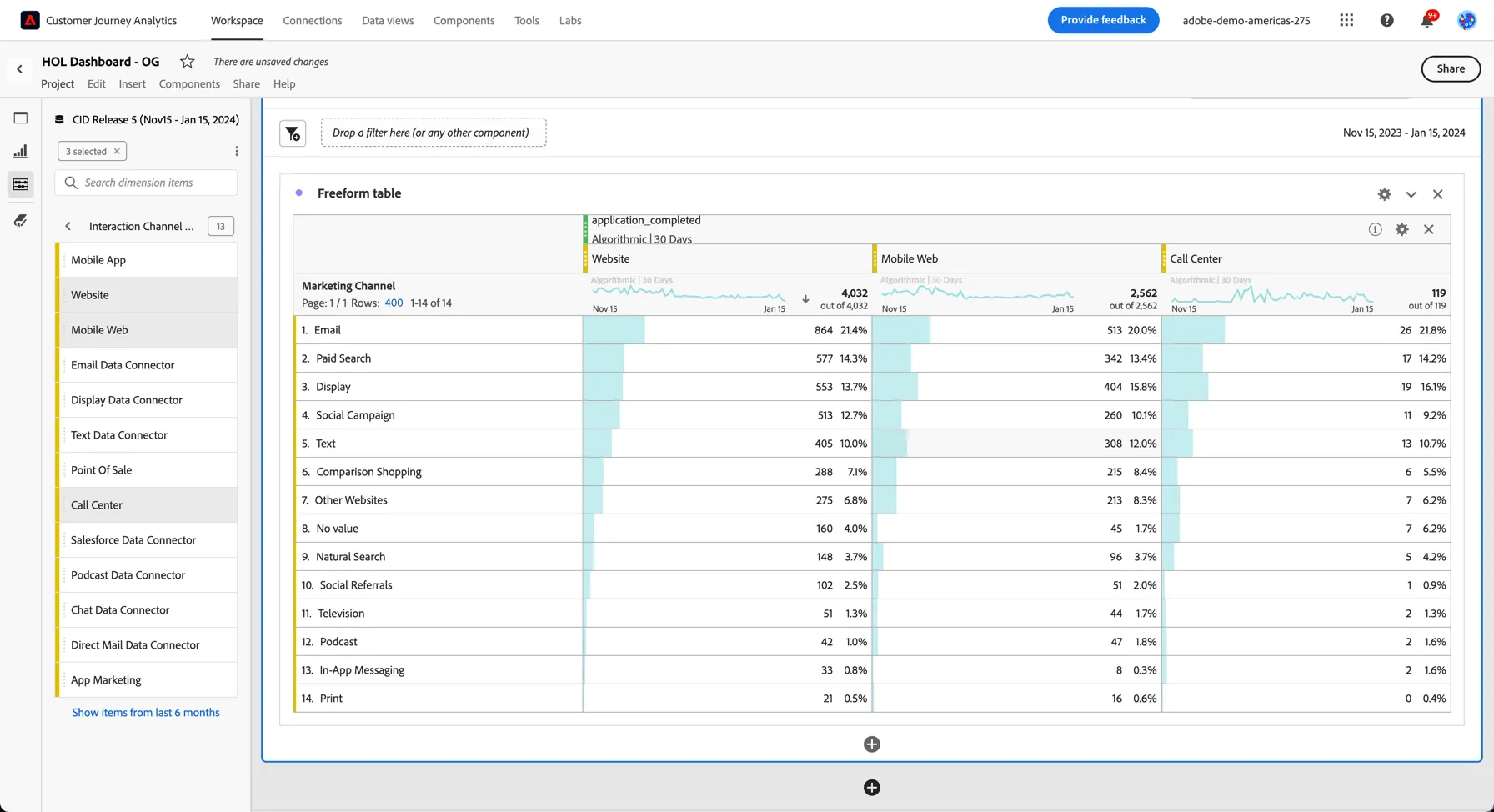1494x812 pixels.
Task: Clear the 3 selected tag
Action: (x=117, y=151)
